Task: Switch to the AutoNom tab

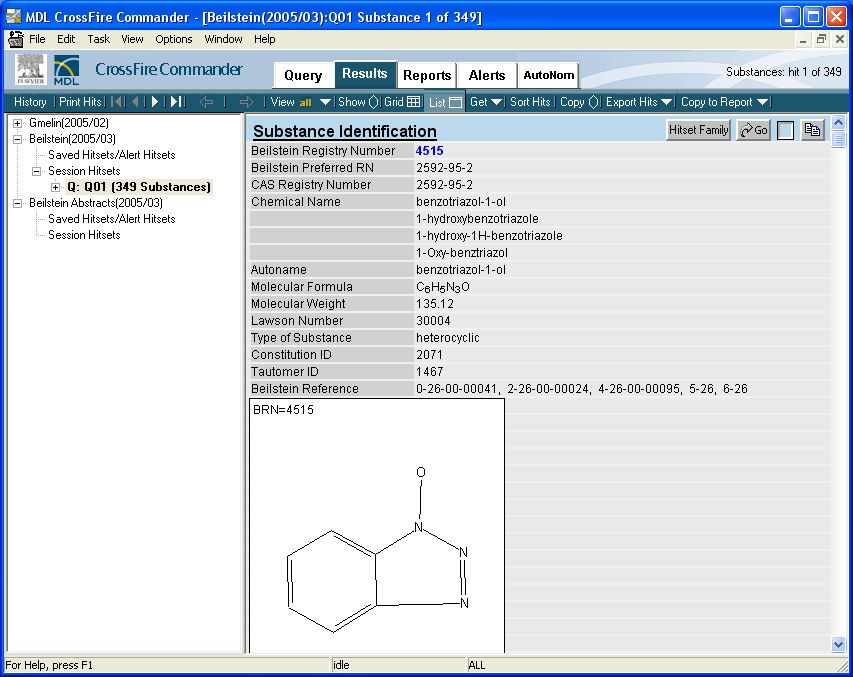Action: point(548,75)
